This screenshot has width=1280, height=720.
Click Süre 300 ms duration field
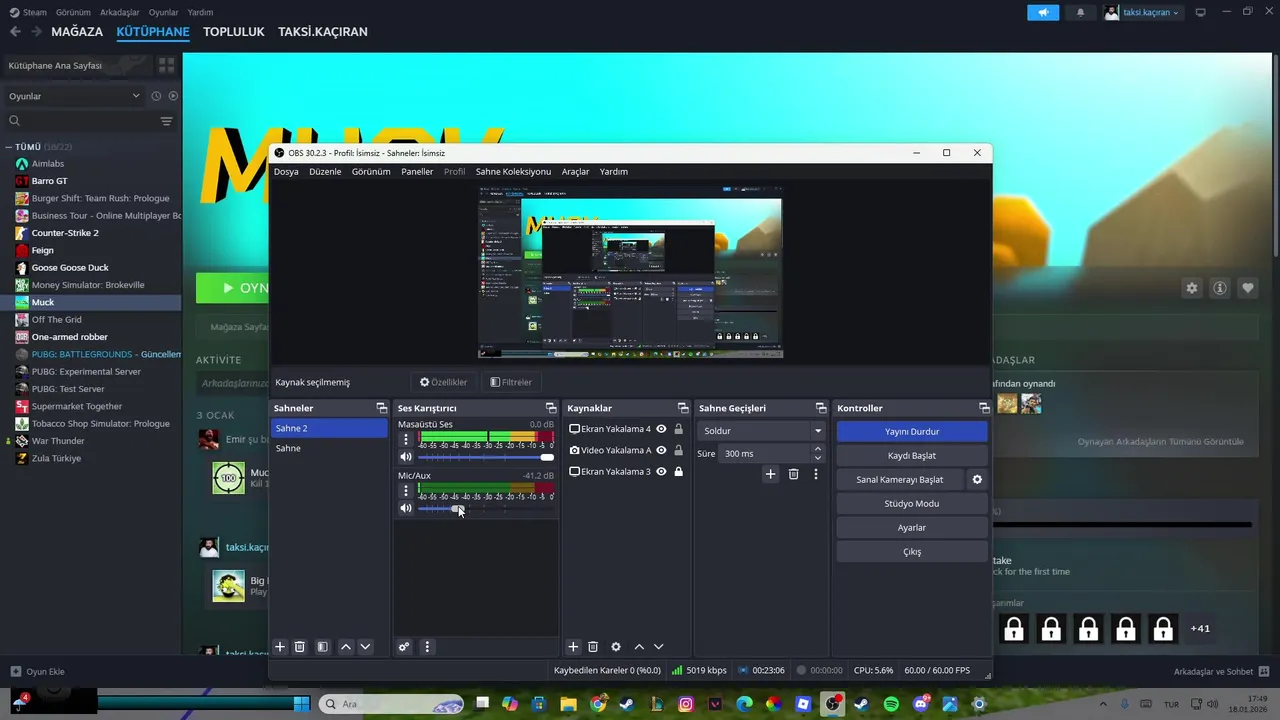tap(765, 454)
